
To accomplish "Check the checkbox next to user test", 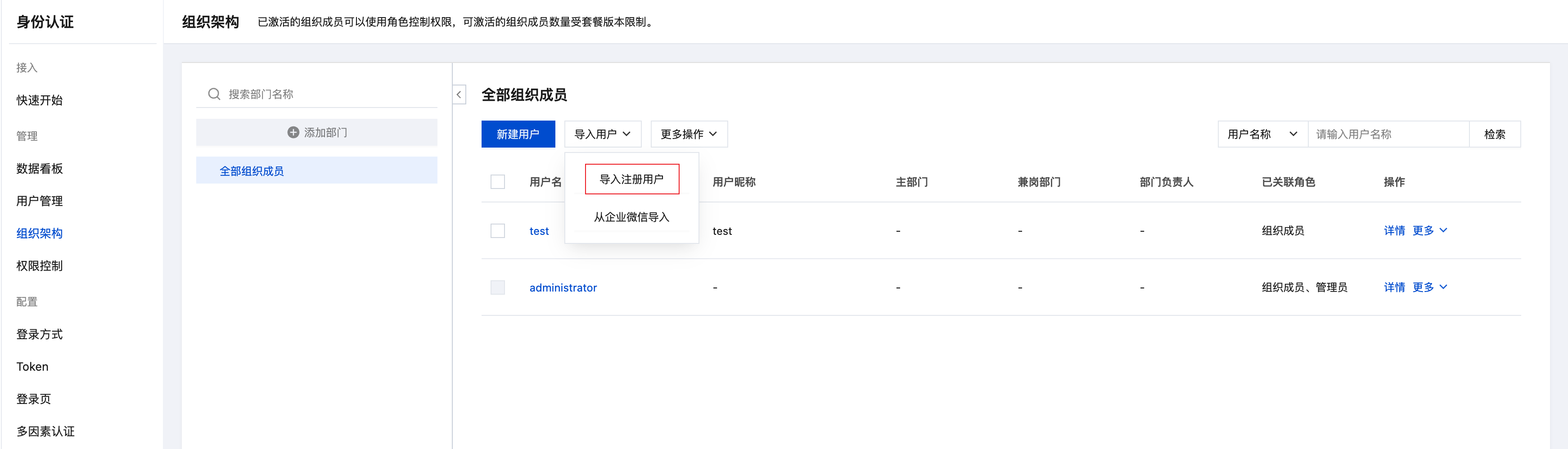I will point(497,231).
